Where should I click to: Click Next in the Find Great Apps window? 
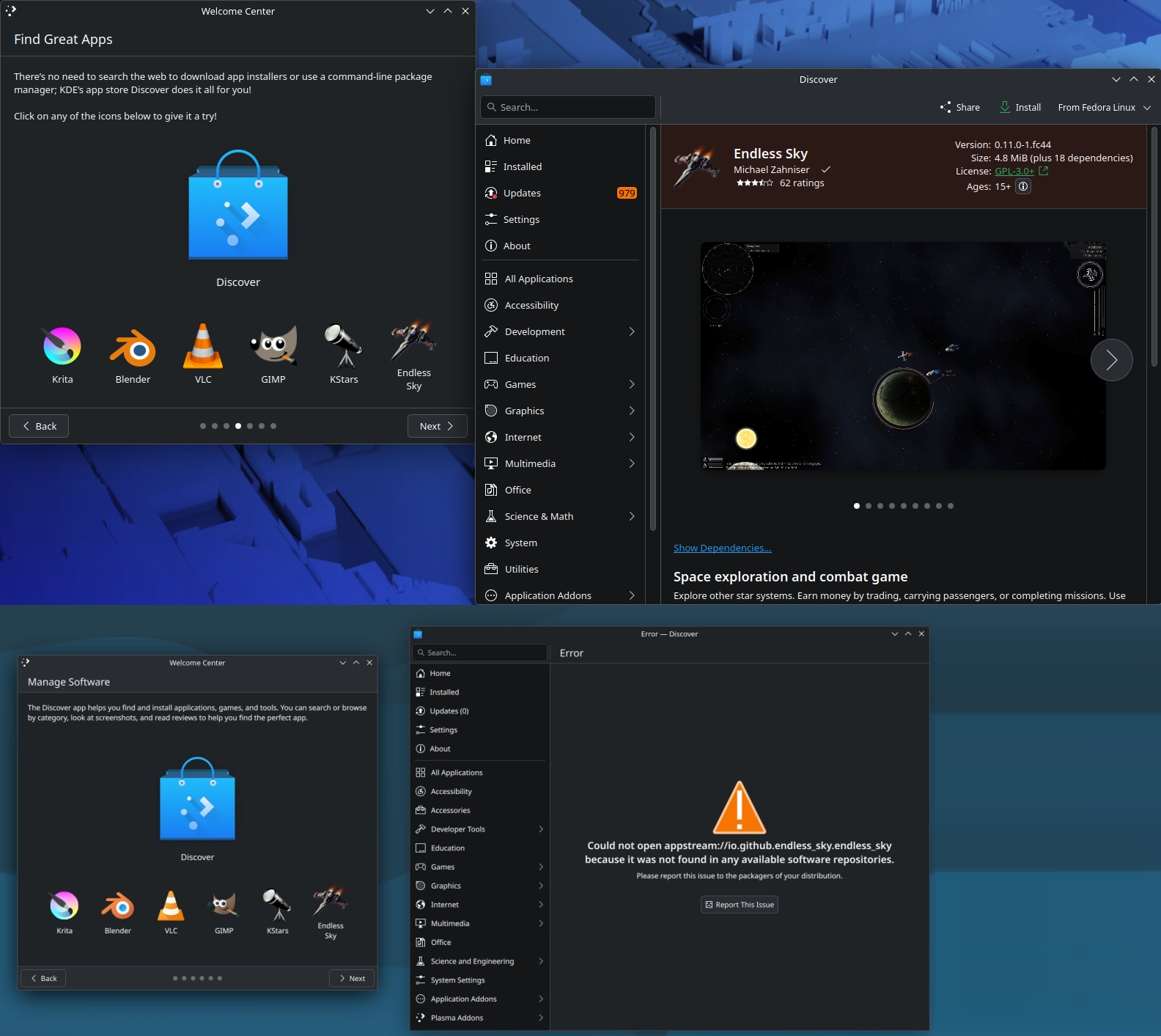[438, 426]
